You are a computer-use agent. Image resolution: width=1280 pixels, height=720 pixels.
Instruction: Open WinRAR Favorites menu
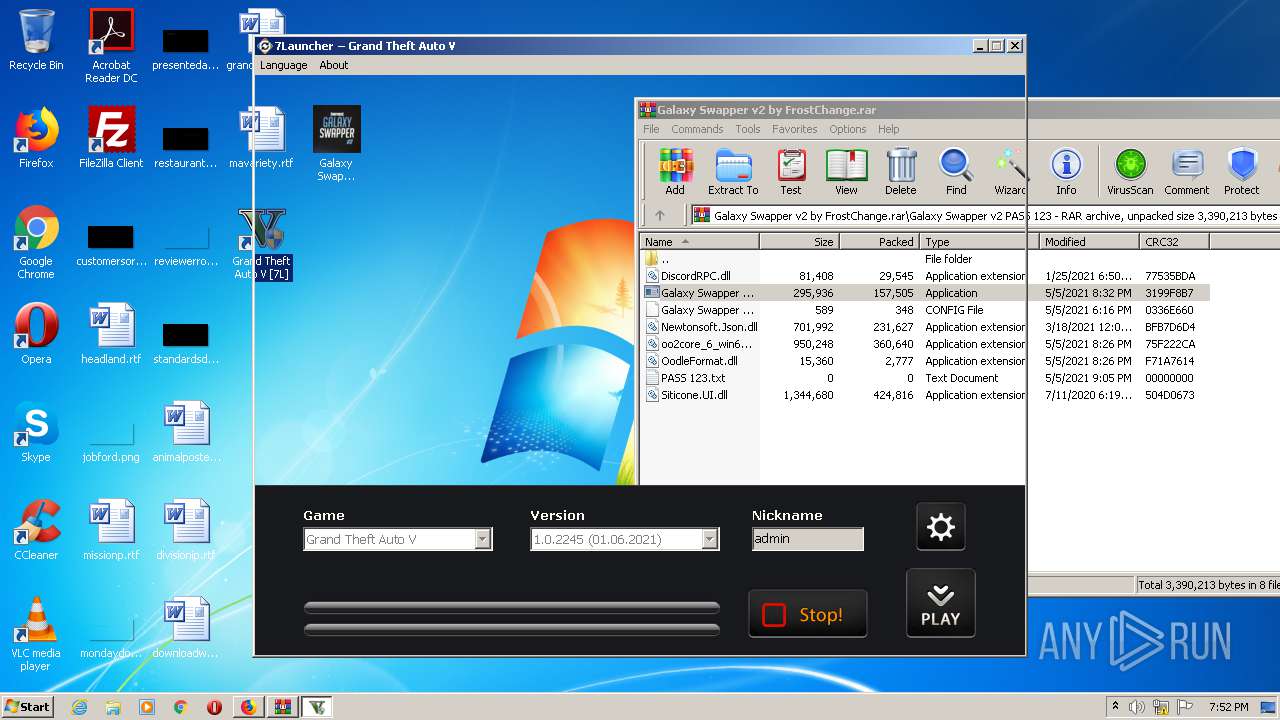point(795,129)
